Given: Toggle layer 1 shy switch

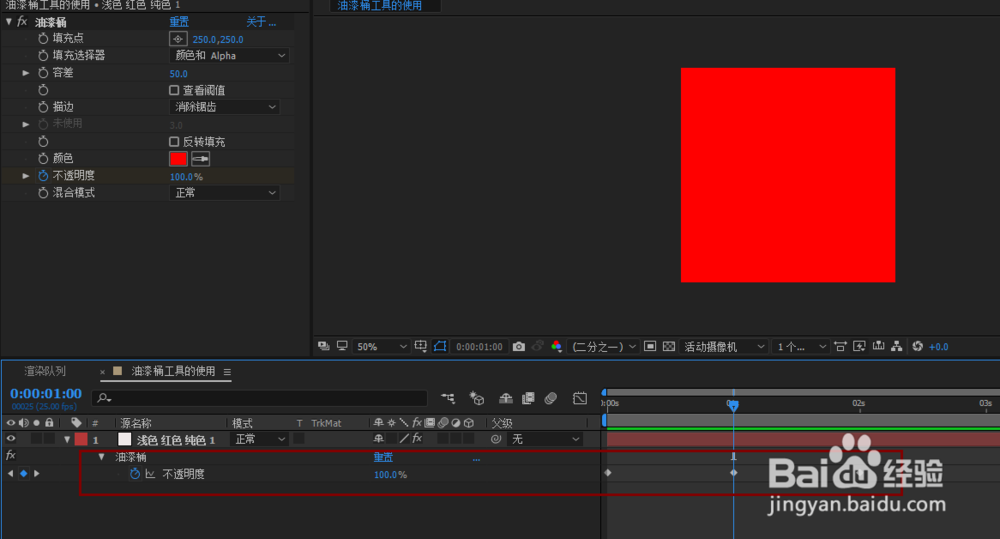Looking at the screenshot, I should pyautogui.click(x=379, y=439).
